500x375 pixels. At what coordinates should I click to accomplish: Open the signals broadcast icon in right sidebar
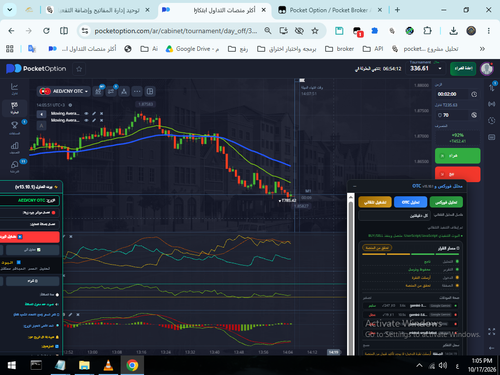click(x=492, y=104)
